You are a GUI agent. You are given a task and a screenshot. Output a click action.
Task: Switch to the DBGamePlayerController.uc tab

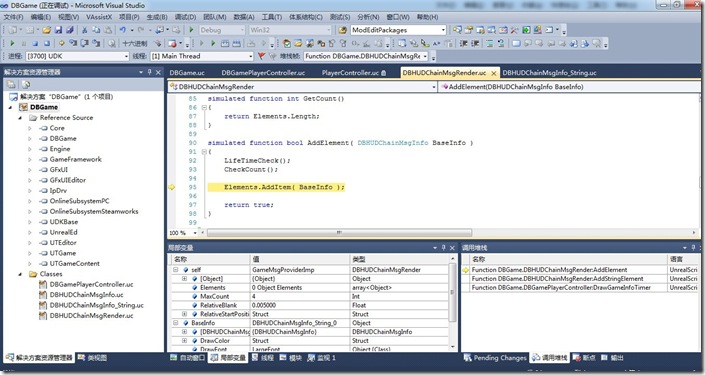coord(263,73)
